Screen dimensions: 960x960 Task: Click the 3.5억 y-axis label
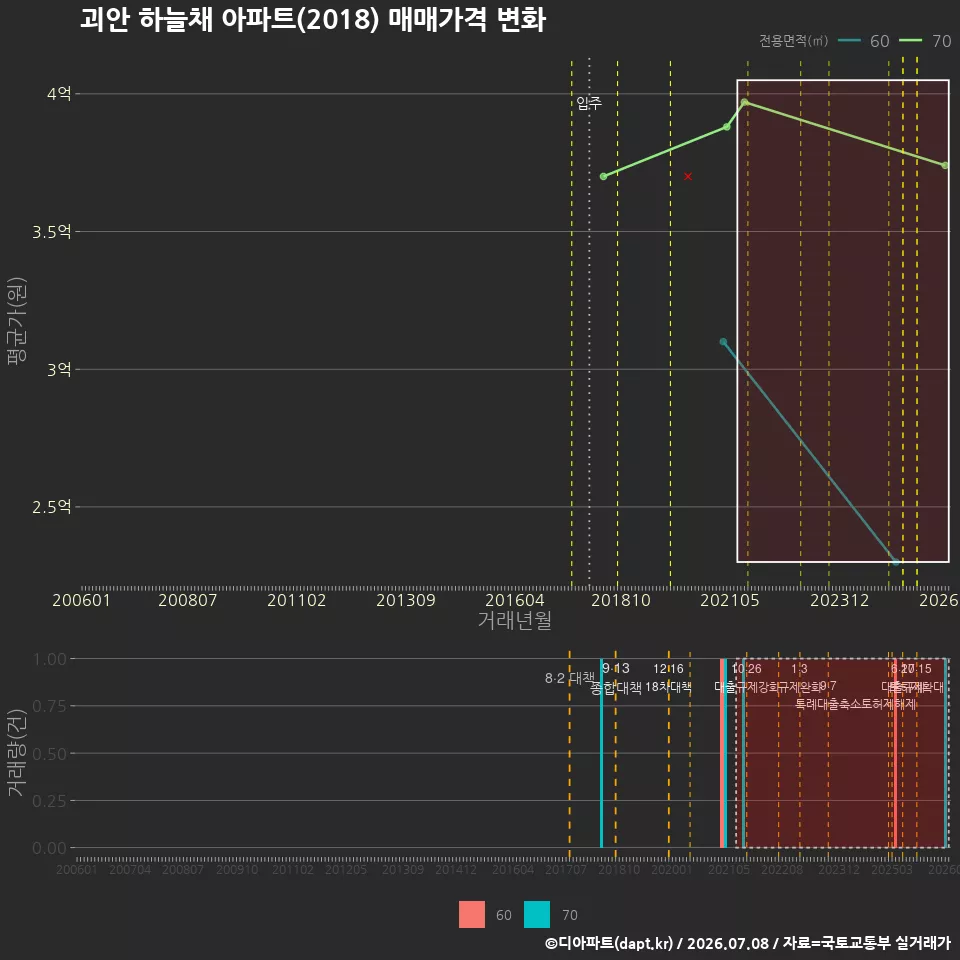point(52,231)
